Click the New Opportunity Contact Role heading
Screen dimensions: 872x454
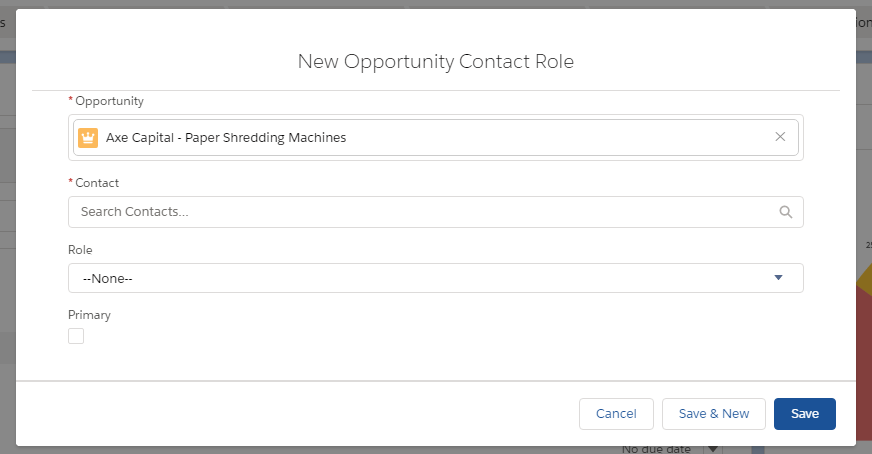pos(436,62)
